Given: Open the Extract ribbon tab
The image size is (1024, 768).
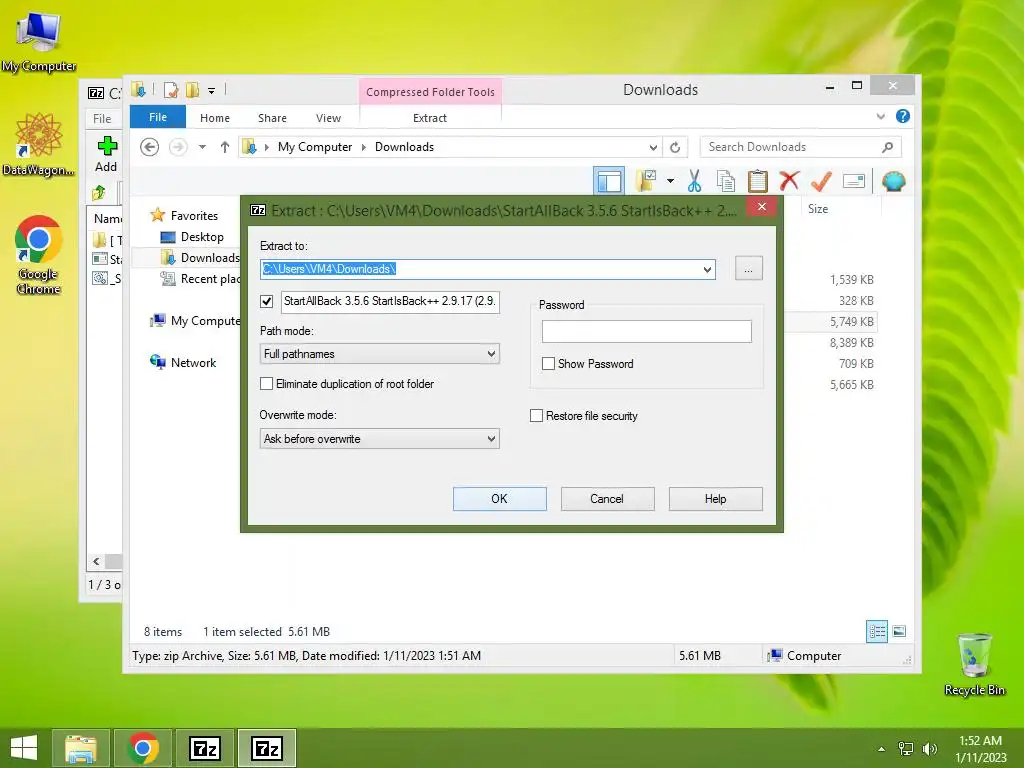Looking at the screenshot, I should (x=430, y=118).
